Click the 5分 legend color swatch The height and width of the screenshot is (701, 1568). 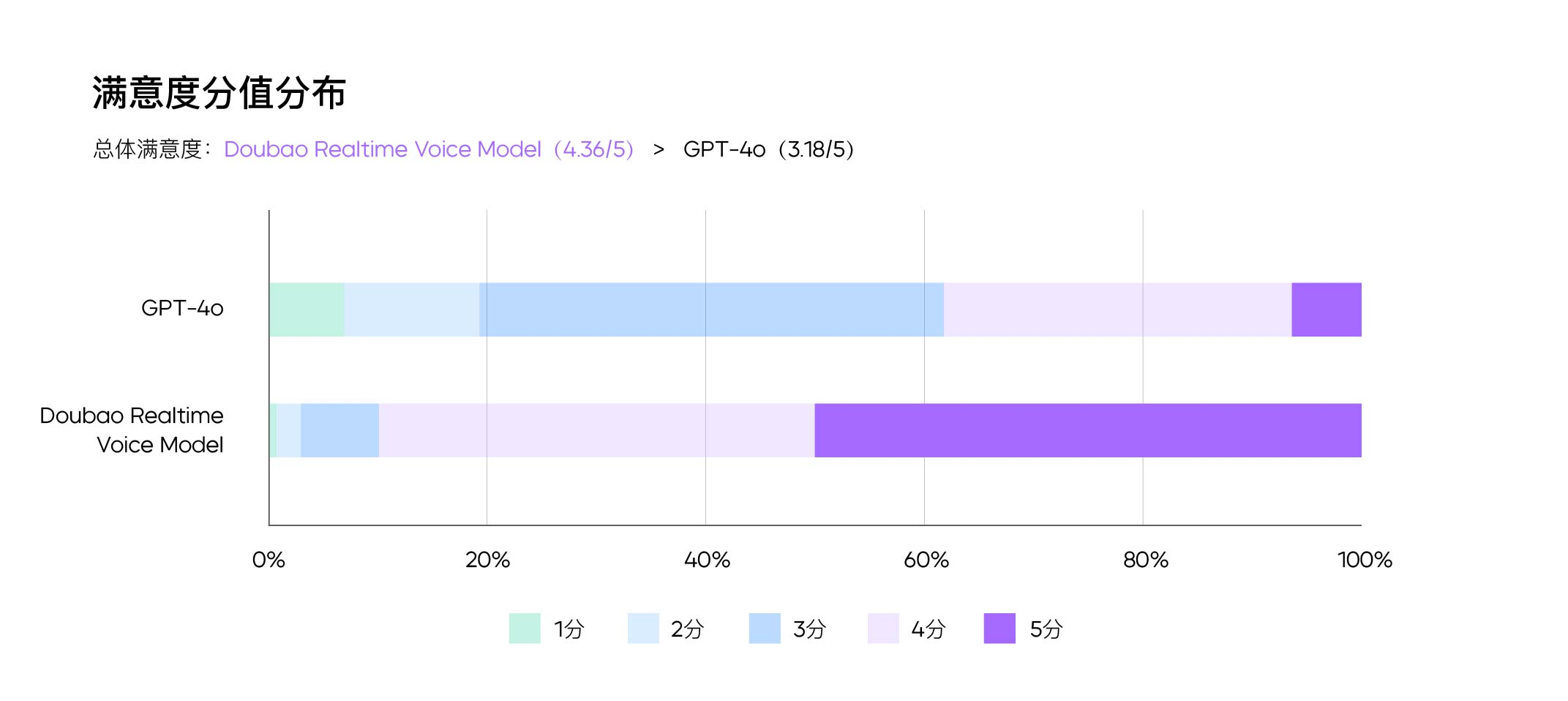point(999,628)
